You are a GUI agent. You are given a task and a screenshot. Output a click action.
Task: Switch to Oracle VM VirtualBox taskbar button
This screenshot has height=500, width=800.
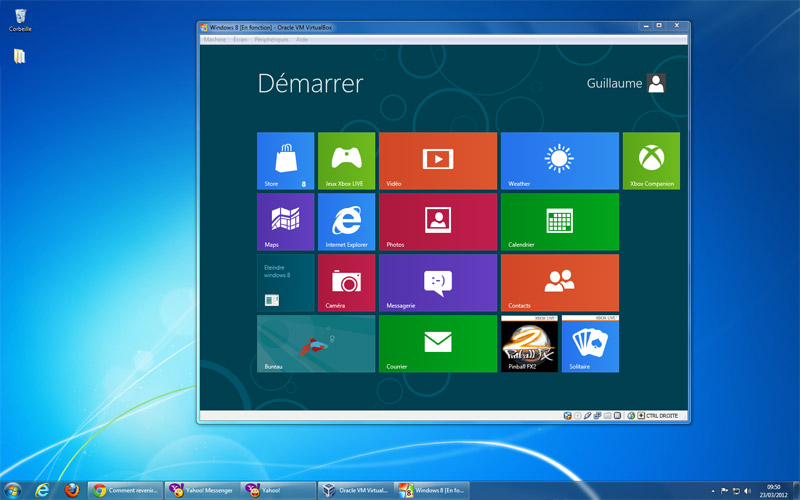coord(356,490)
